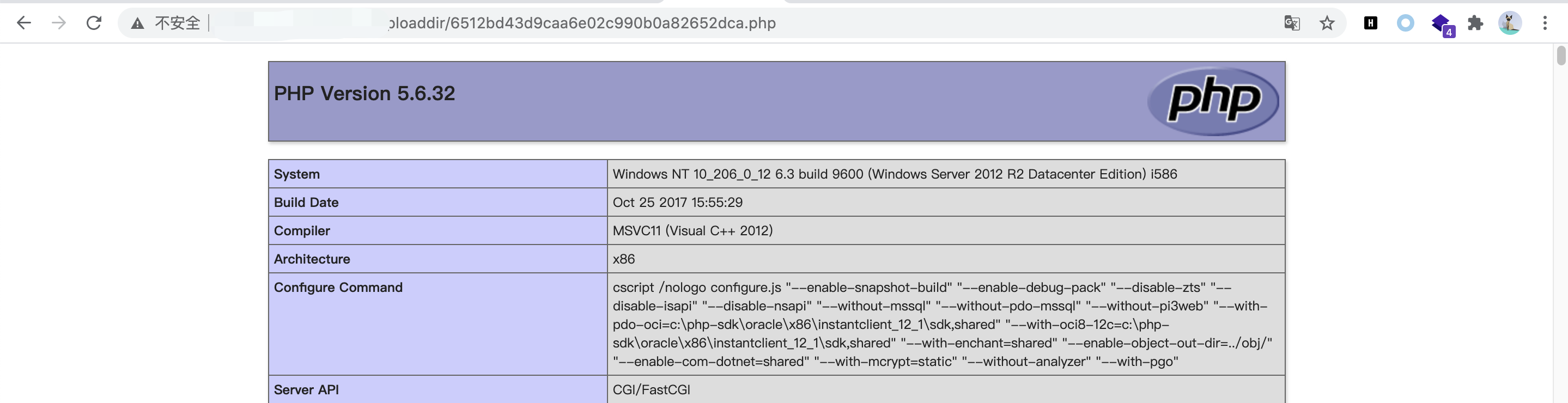This screenshot has height=403, width=1568.
Task: Click the PHP logo in header
Action: point(1213,100)
